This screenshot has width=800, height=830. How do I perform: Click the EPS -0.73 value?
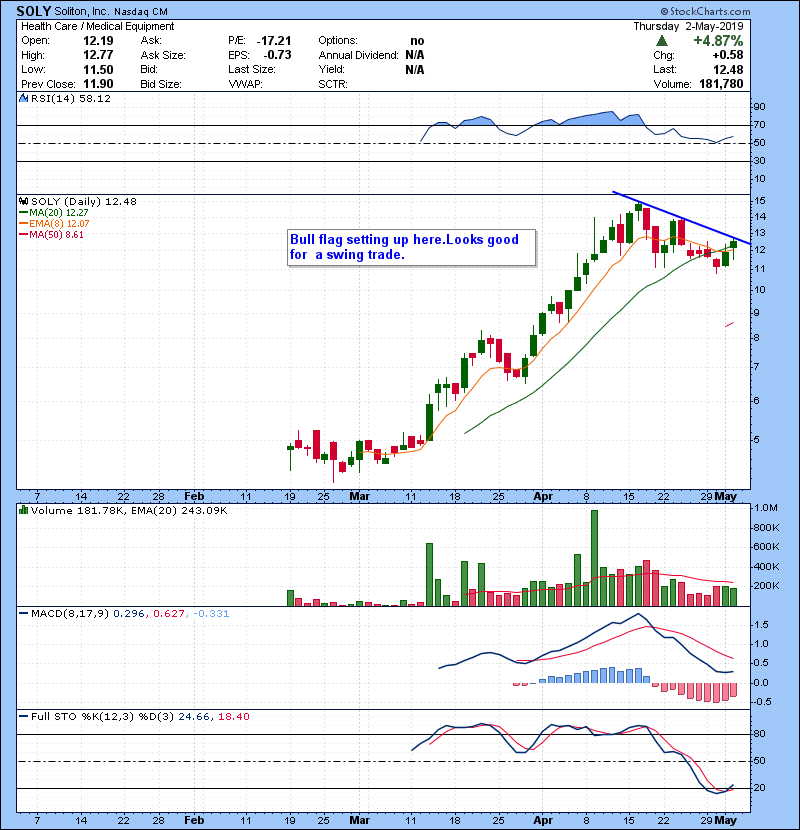pos(277,55)
